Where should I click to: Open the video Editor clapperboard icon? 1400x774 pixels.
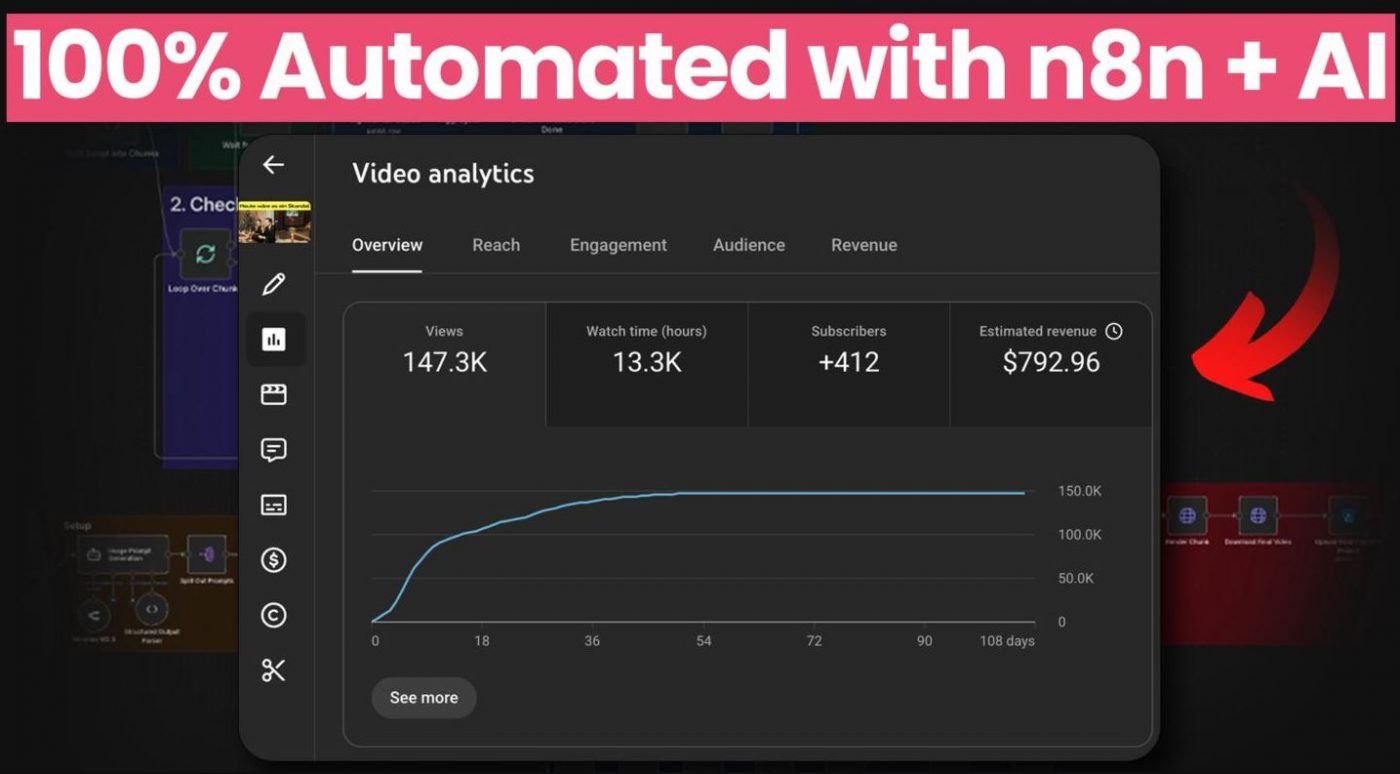274,395
